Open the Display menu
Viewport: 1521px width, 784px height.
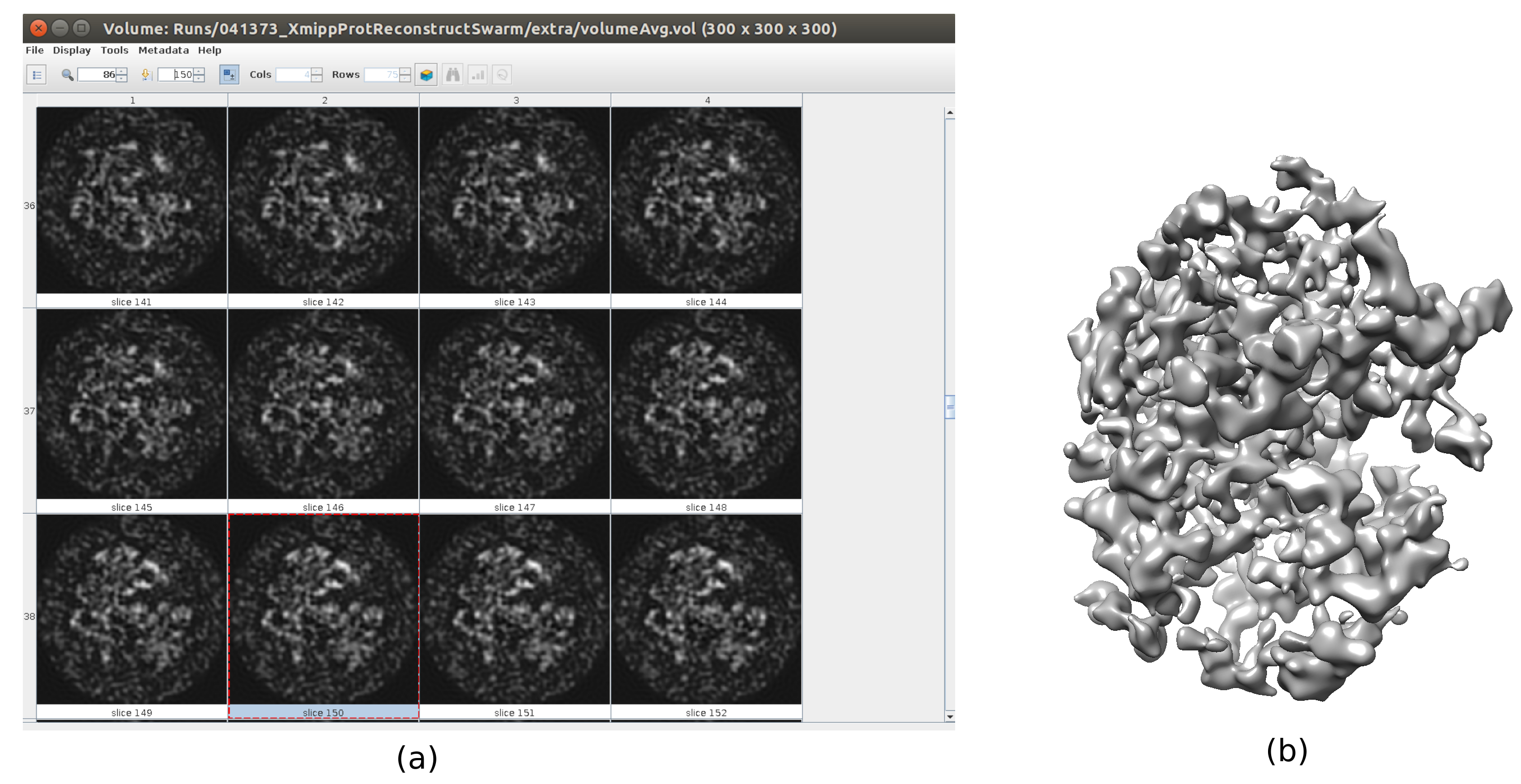pyautogui.click(x=72, y=50)
